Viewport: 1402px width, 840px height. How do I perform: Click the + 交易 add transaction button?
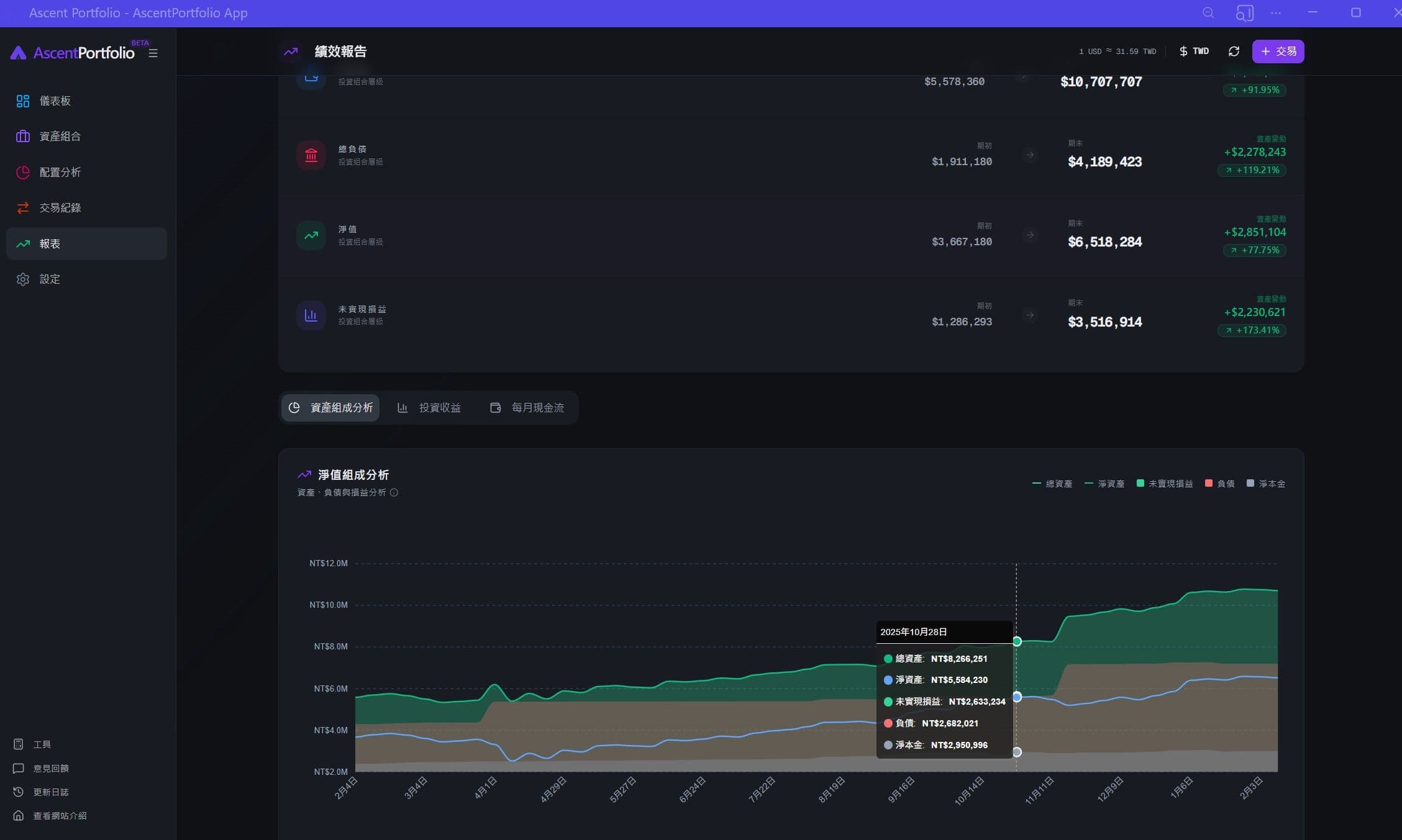(x=1278, y=52)
